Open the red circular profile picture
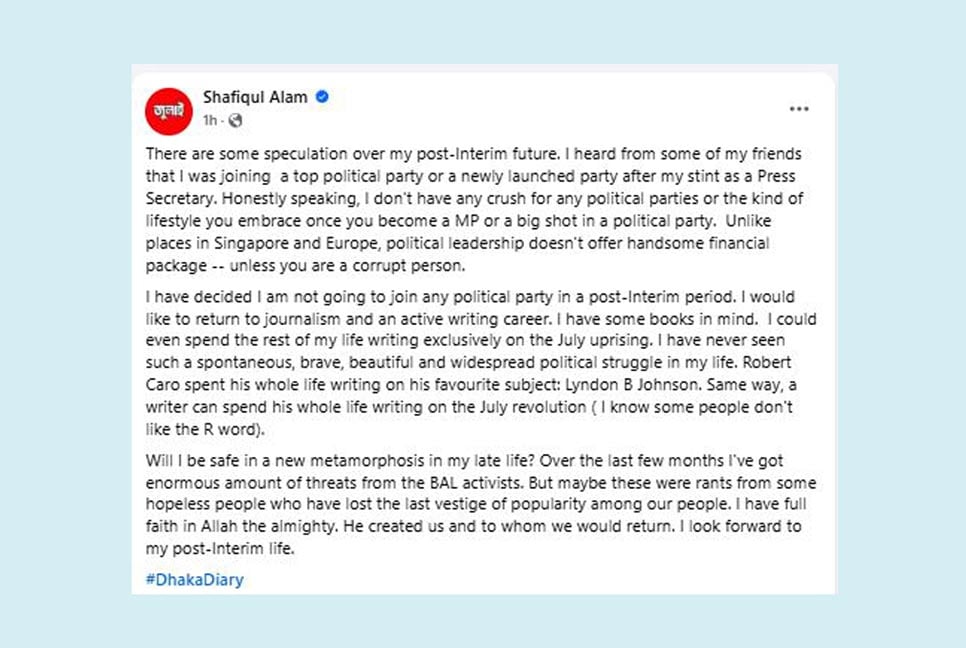 (169, 111)
